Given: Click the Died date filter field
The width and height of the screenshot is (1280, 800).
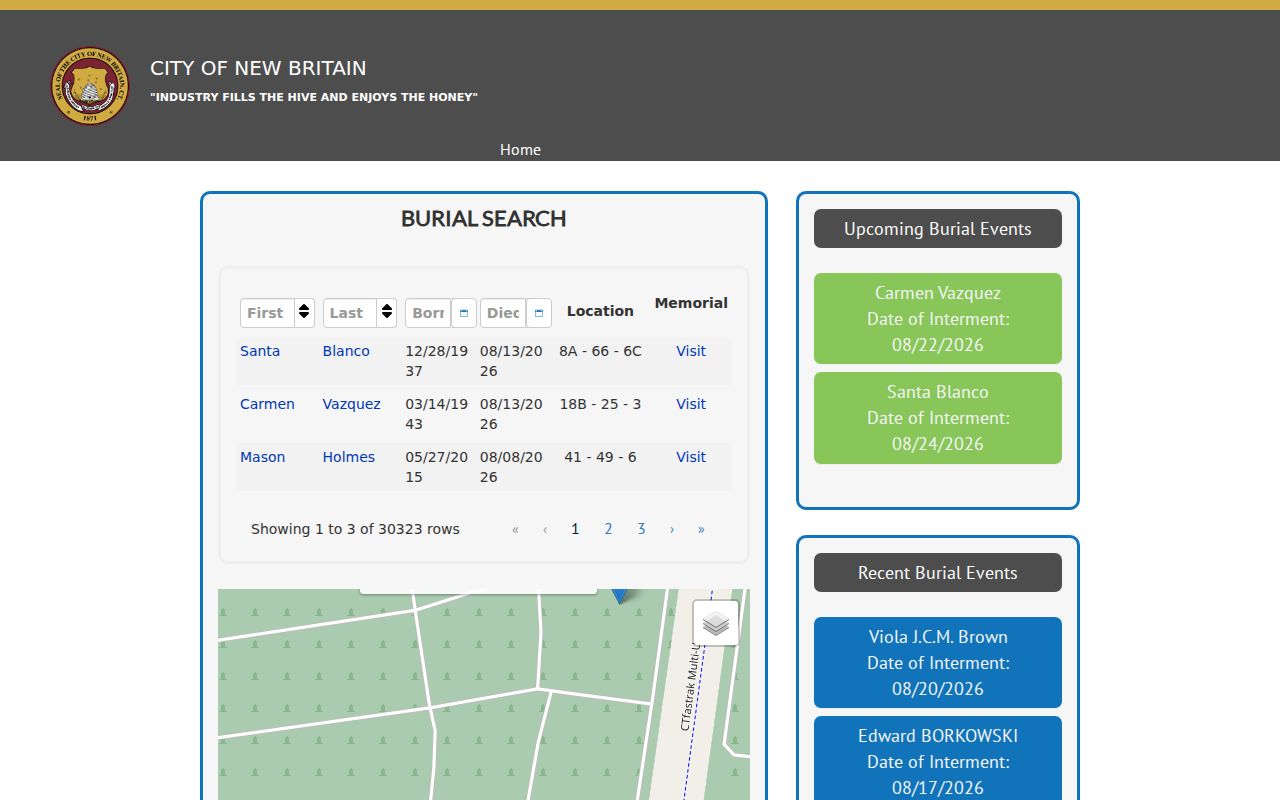Looking at the screenshot, I should (x=503, y=313).
